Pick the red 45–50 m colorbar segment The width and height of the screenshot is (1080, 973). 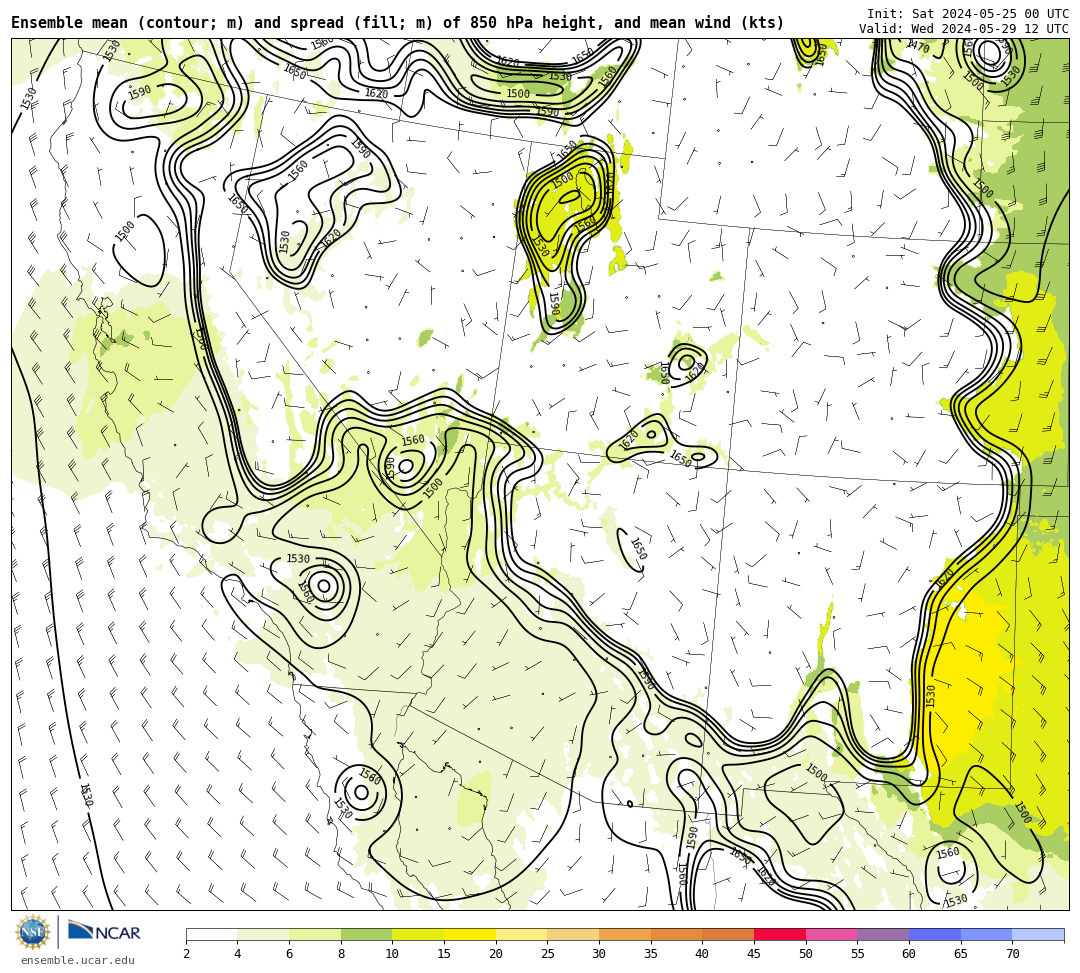click(780, 934)
